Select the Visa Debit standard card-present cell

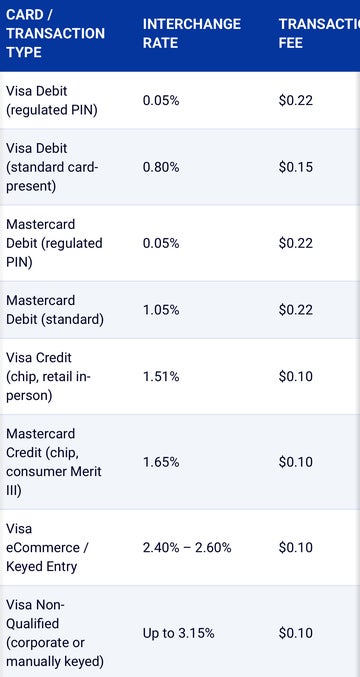pos(52,167)
